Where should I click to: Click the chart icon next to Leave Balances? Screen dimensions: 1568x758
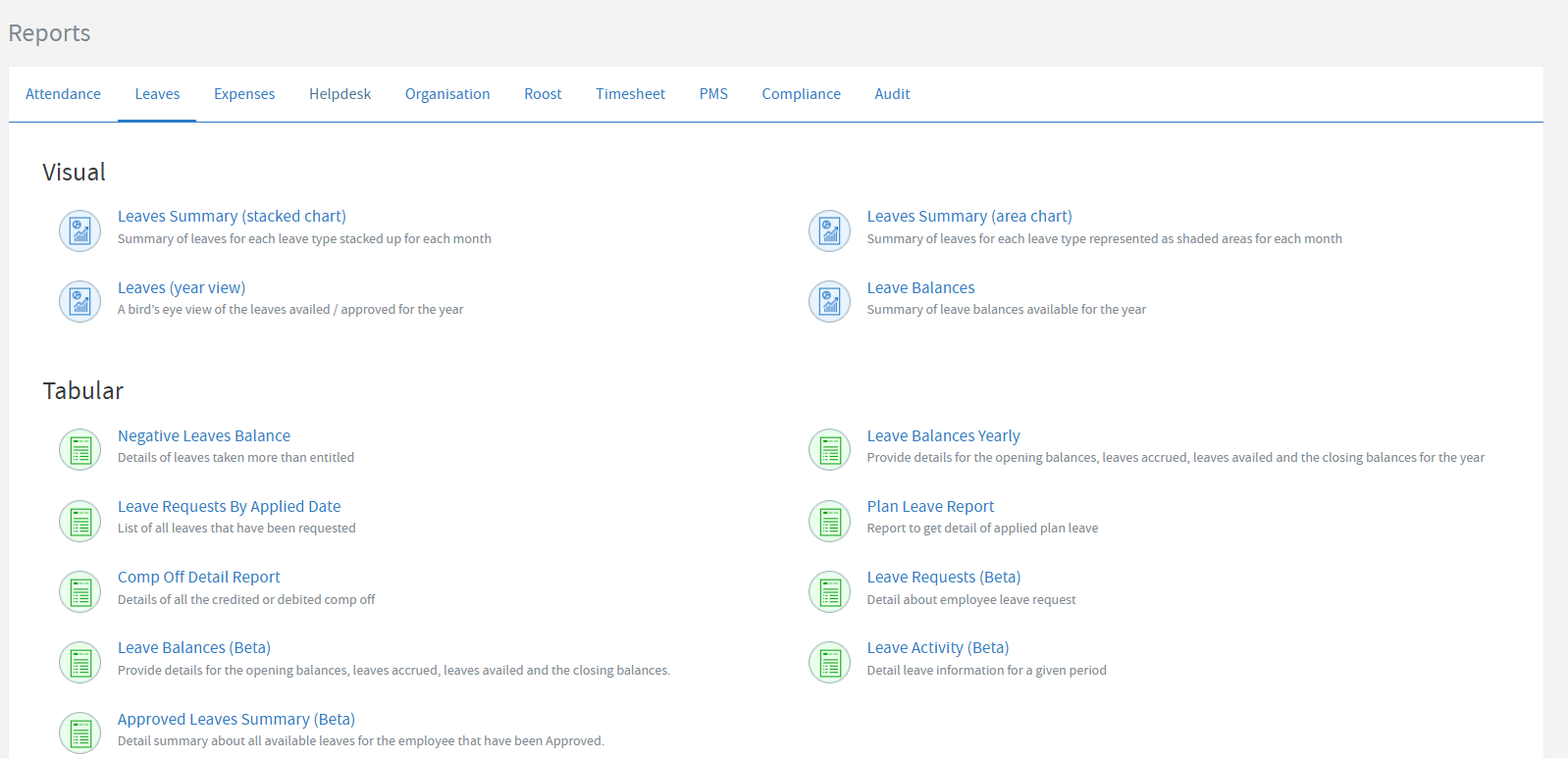click(829, 302)
